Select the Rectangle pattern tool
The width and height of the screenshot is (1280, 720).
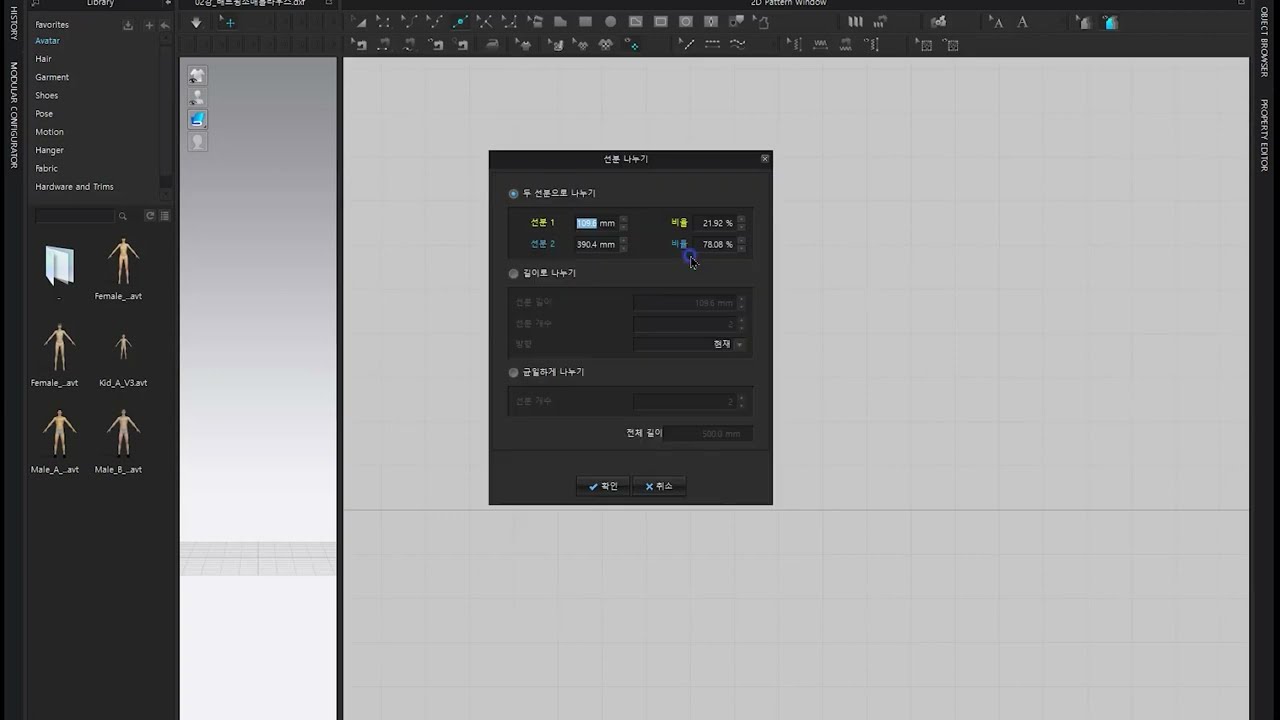tap(585, 22)
